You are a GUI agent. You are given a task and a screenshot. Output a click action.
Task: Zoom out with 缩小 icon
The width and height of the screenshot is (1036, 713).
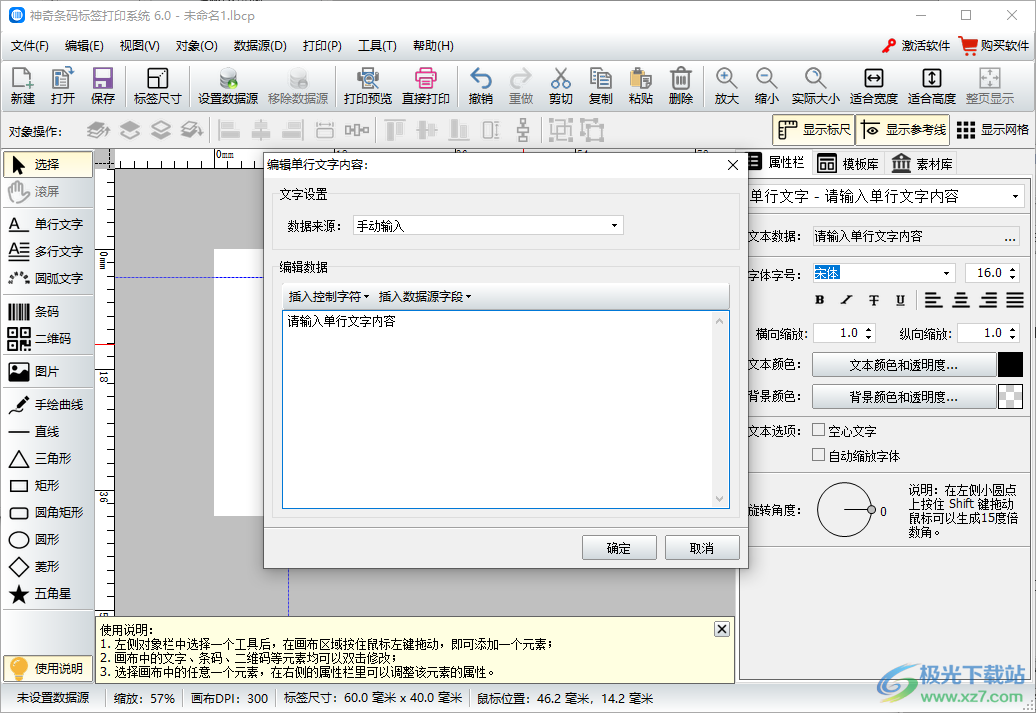pyautogui.click(x=766, y=86)
